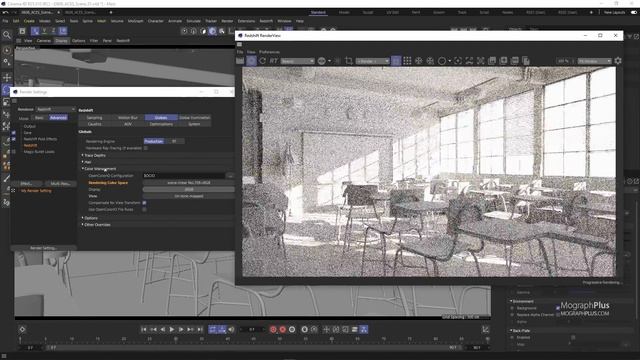Open the AOV tab

[128, 124]
